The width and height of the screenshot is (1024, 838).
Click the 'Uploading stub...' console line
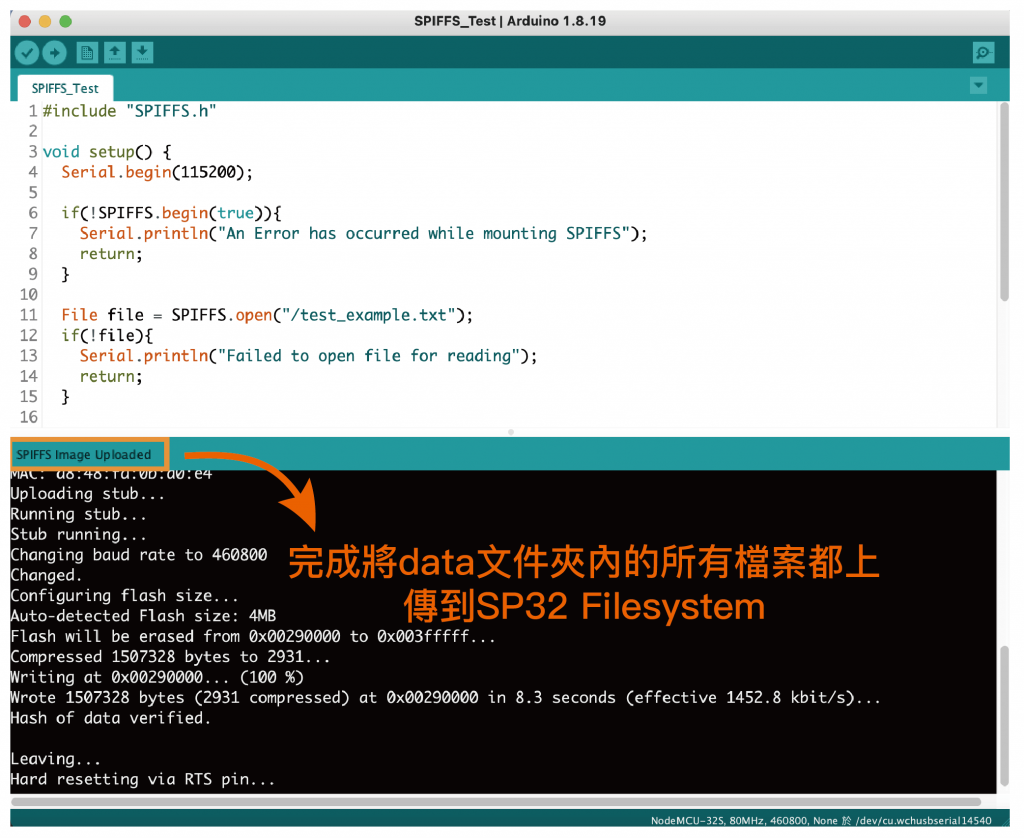click(88, 494)
